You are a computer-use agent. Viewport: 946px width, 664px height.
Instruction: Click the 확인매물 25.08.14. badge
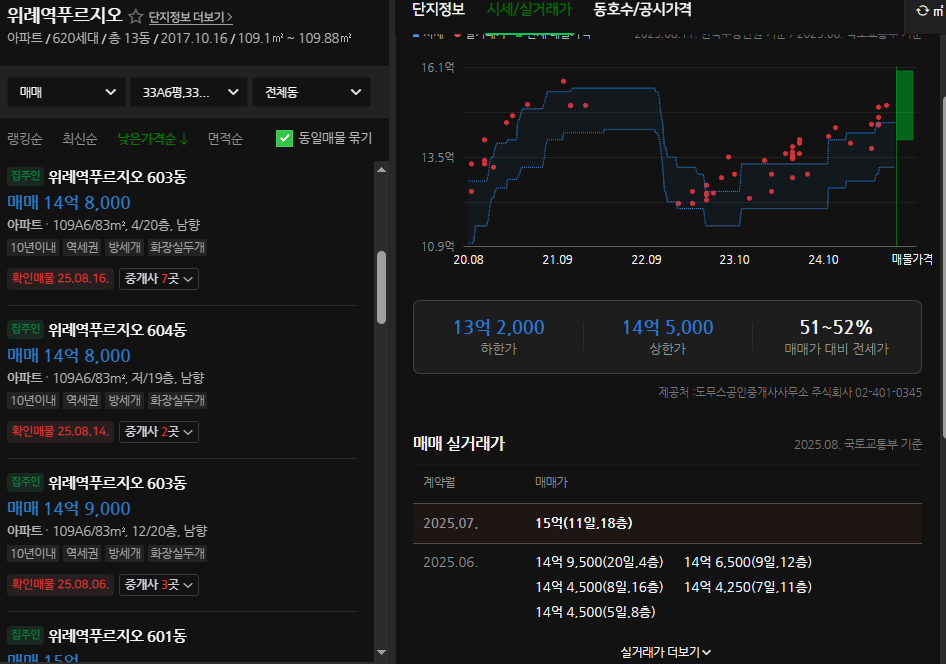click(60, 432)
